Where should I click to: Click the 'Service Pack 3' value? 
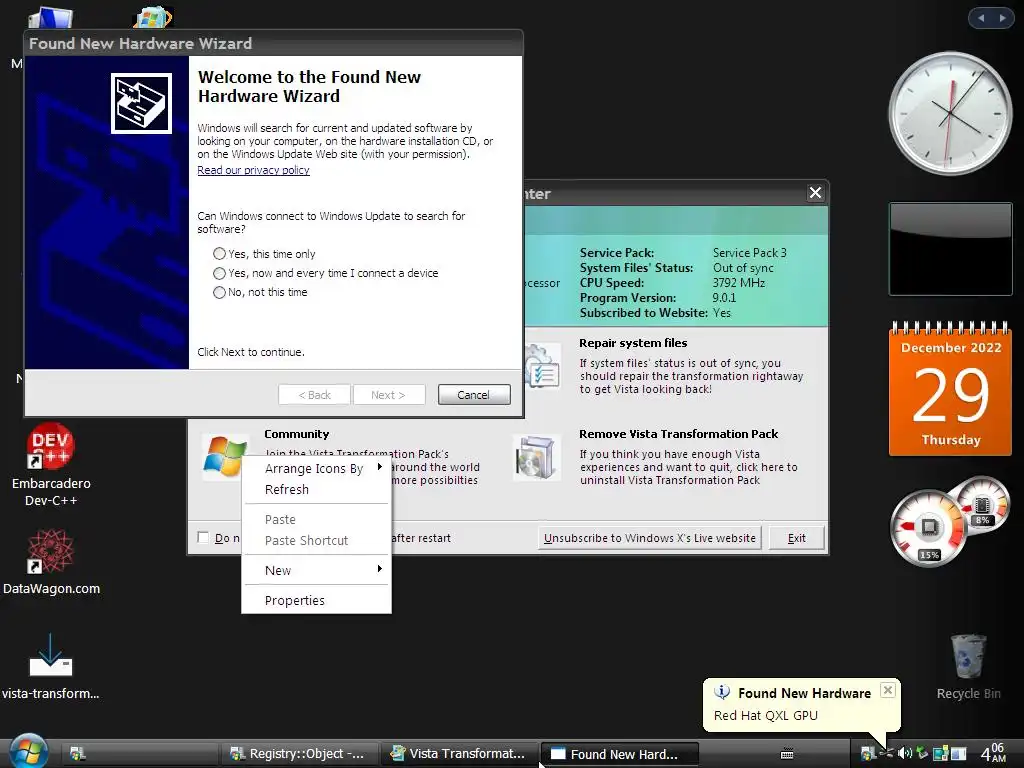[x=750, y=252]
